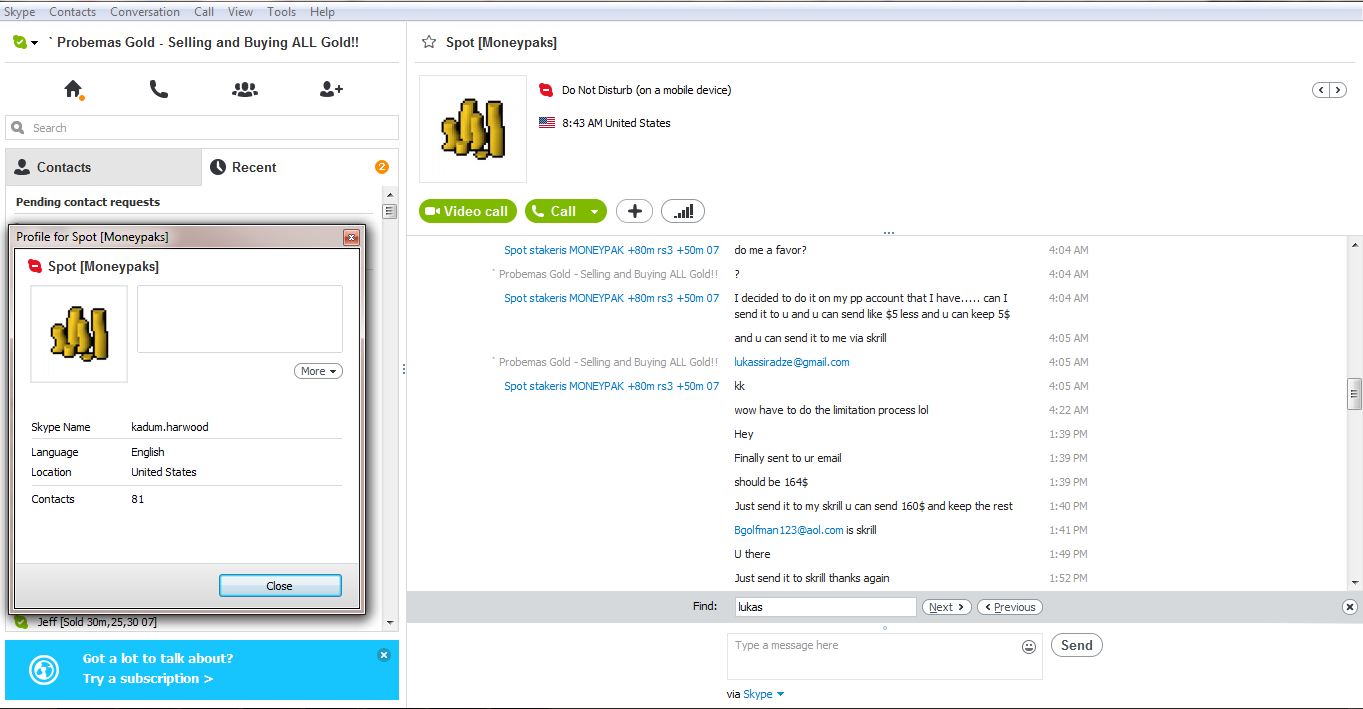Start a Video call
Screen dimensions: 1363x709
tap(468, 211)
